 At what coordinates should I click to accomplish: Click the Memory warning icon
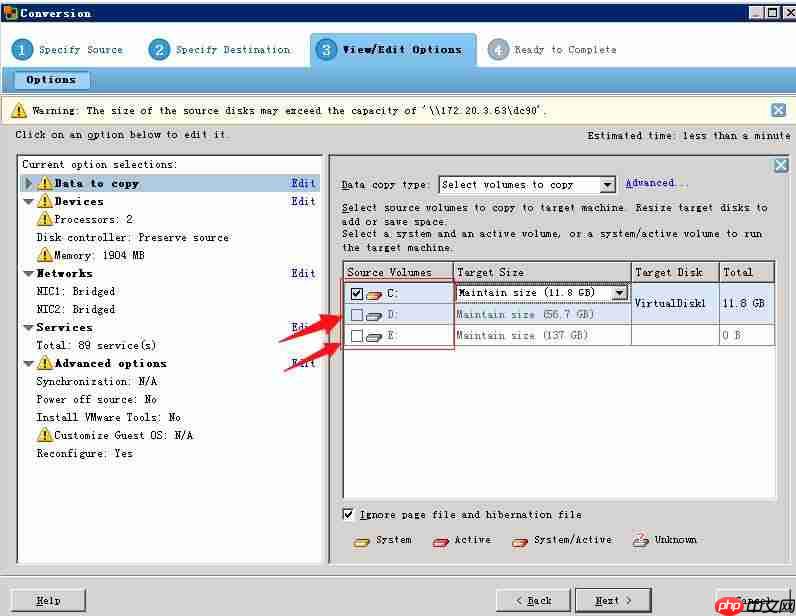tap(45, 255)
